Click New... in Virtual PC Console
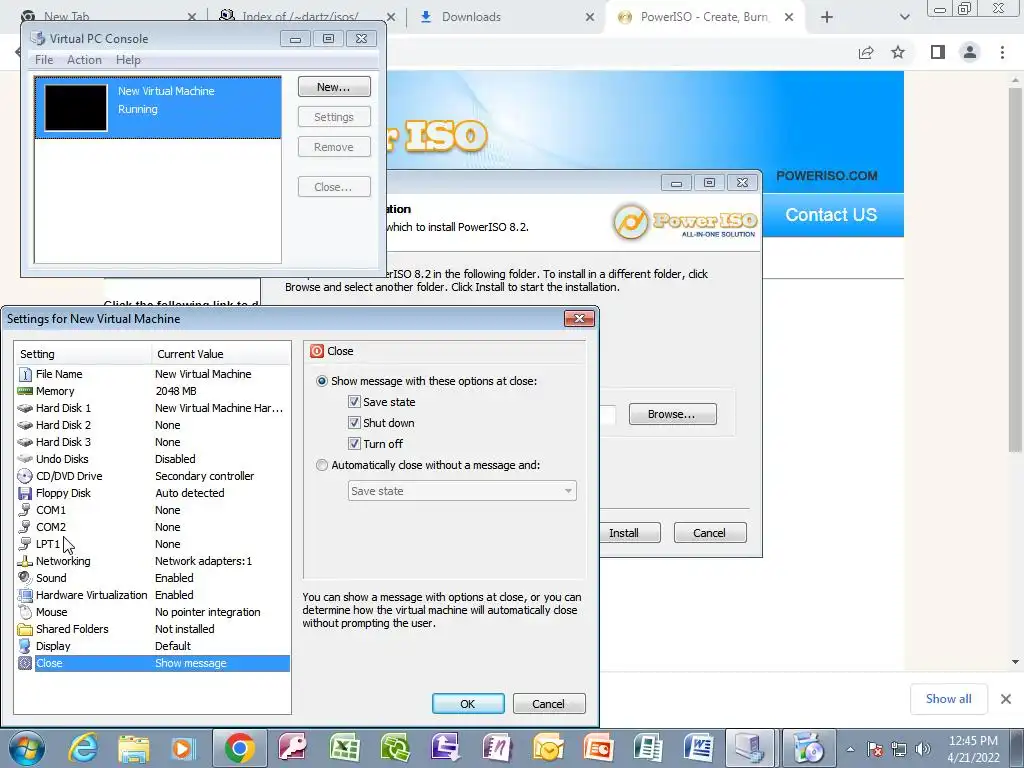Viewport: 1024px width, 768px height. [334, 87]
